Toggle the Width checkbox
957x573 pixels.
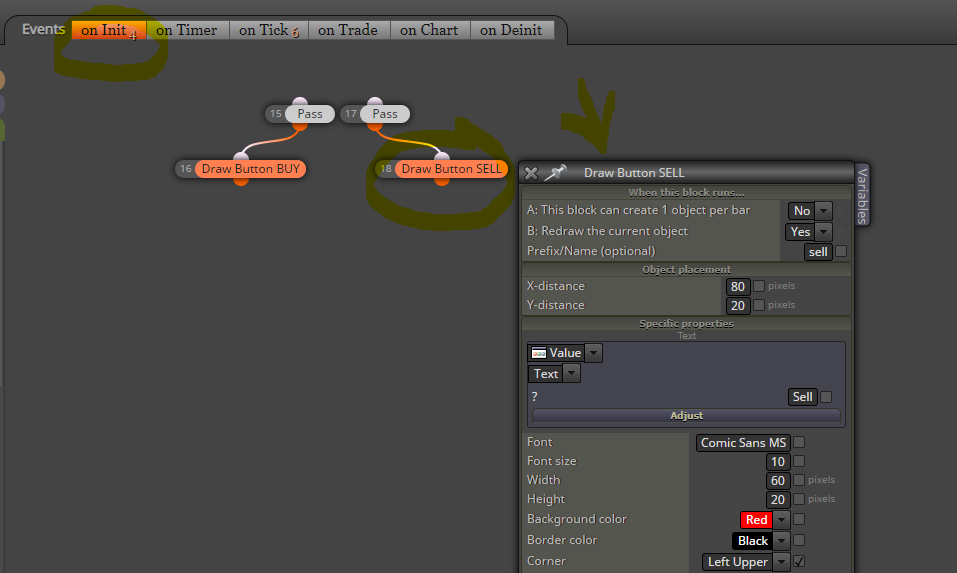click(799, 480)
